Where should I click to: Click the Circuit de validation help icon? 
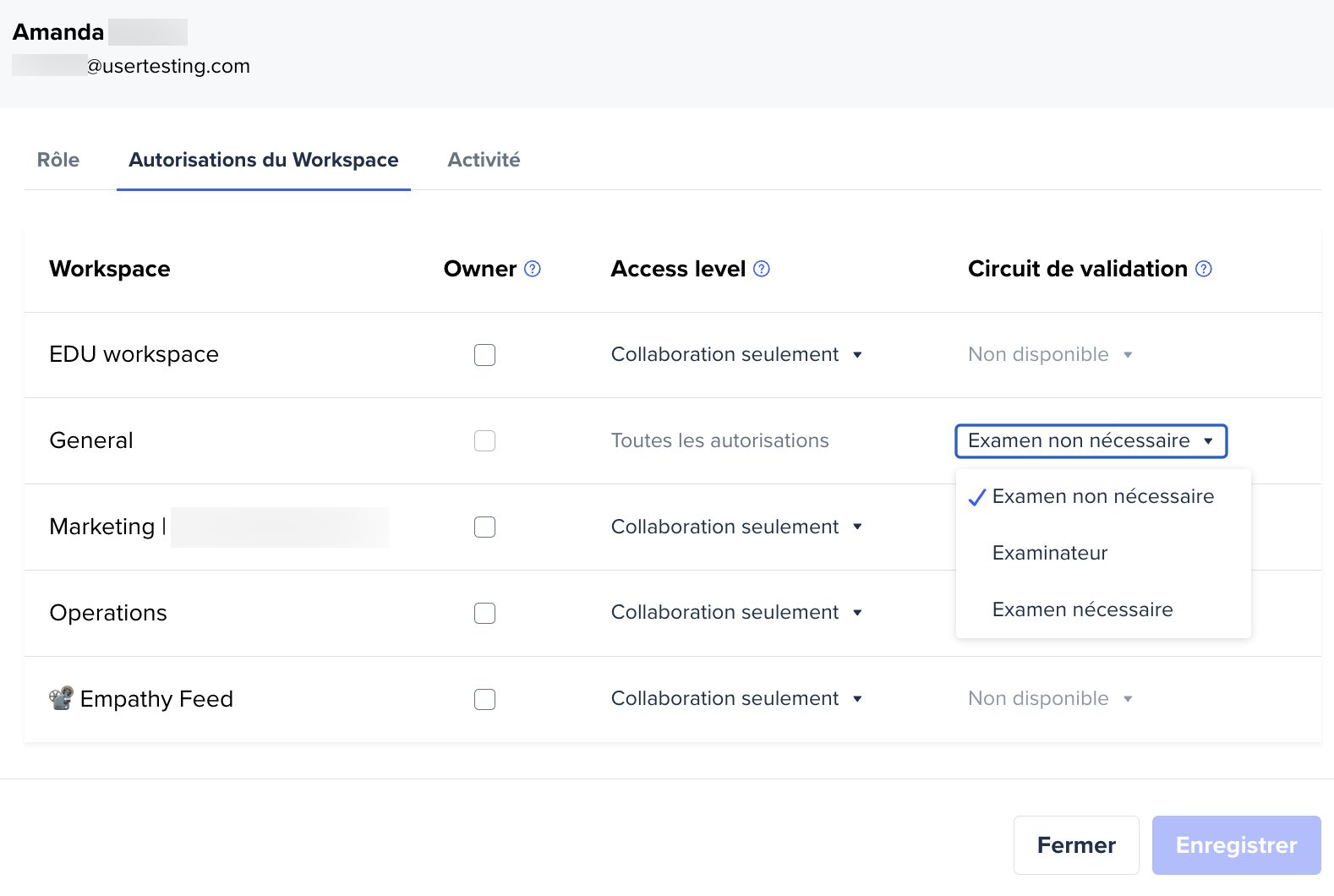click(1204, 269)
